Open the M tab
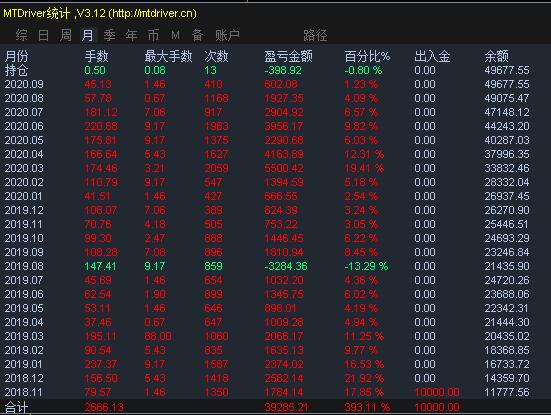This screenshot has height=415, width=551. click(x=175, y=35)
